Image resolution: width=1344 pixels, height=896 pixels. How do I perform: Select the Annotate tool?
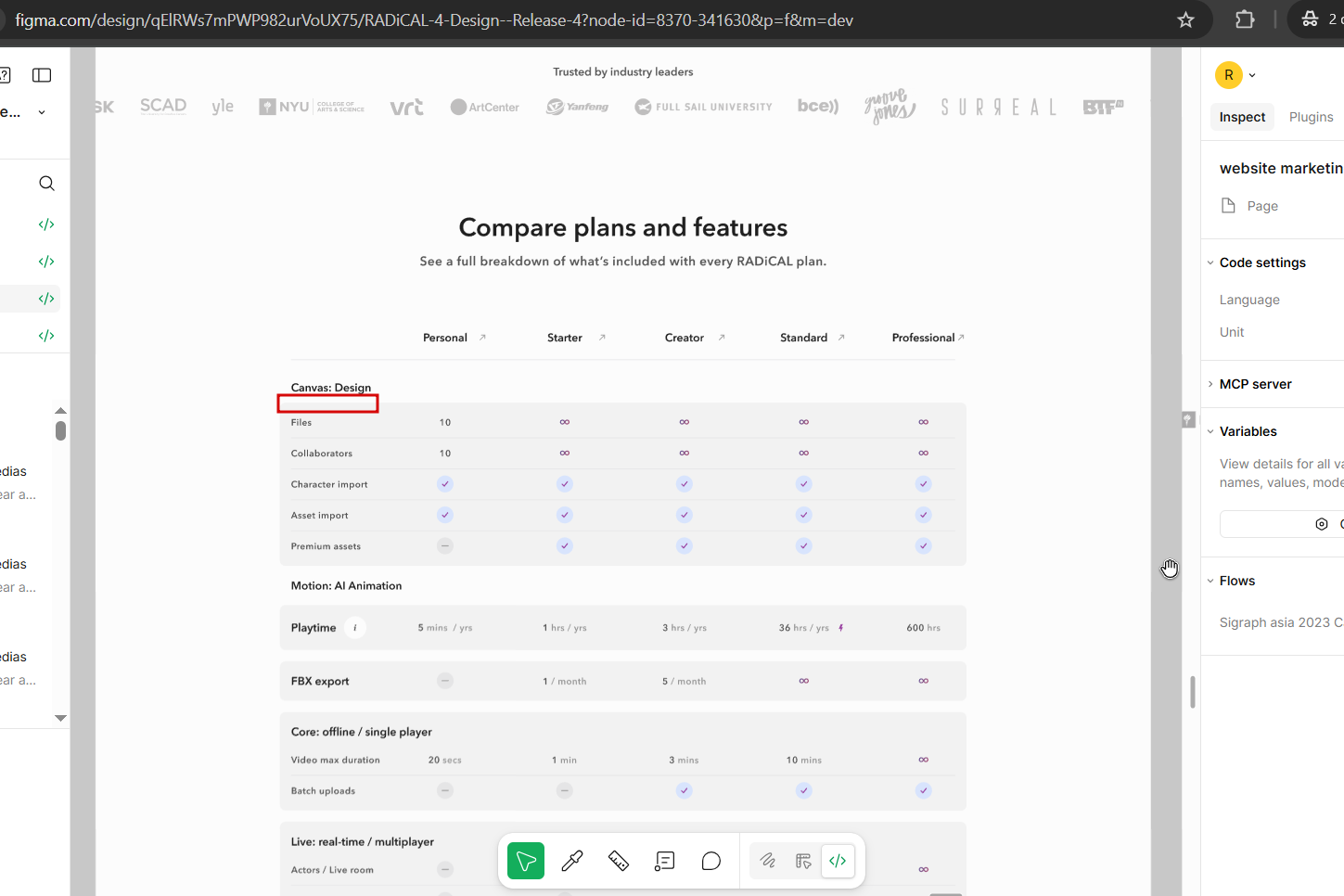tap(665, 861)
